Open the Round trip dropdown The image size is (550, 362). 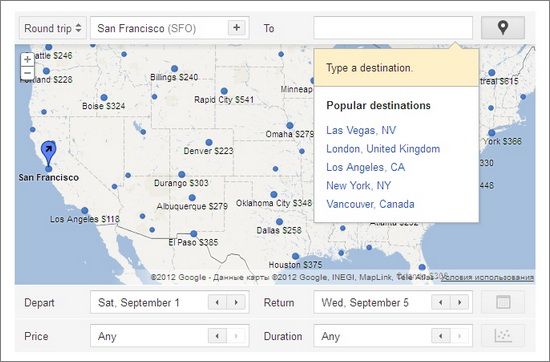click(x=53, y=28)
